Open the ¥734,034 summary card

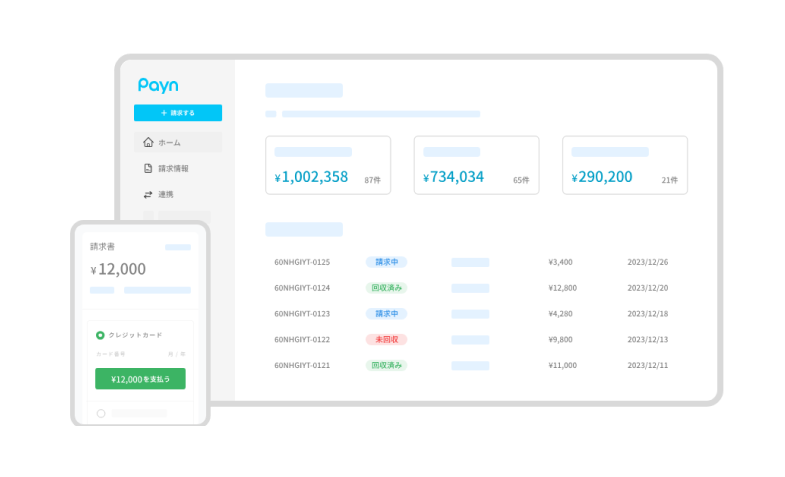[x=476, y=165]
